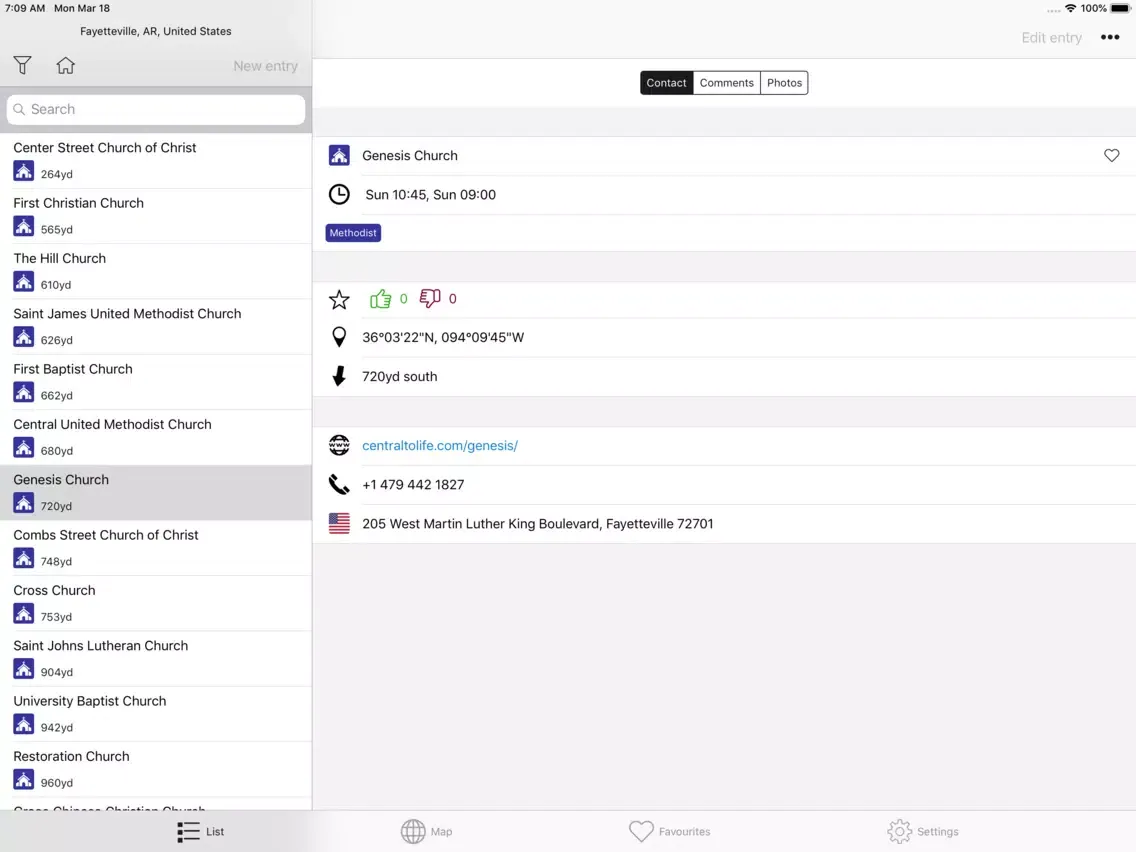Image resolution: width=1136 pixels, height=852 pixels.
Task: Select Saint James United Methodist Church entry
Action: pos(156,327)
